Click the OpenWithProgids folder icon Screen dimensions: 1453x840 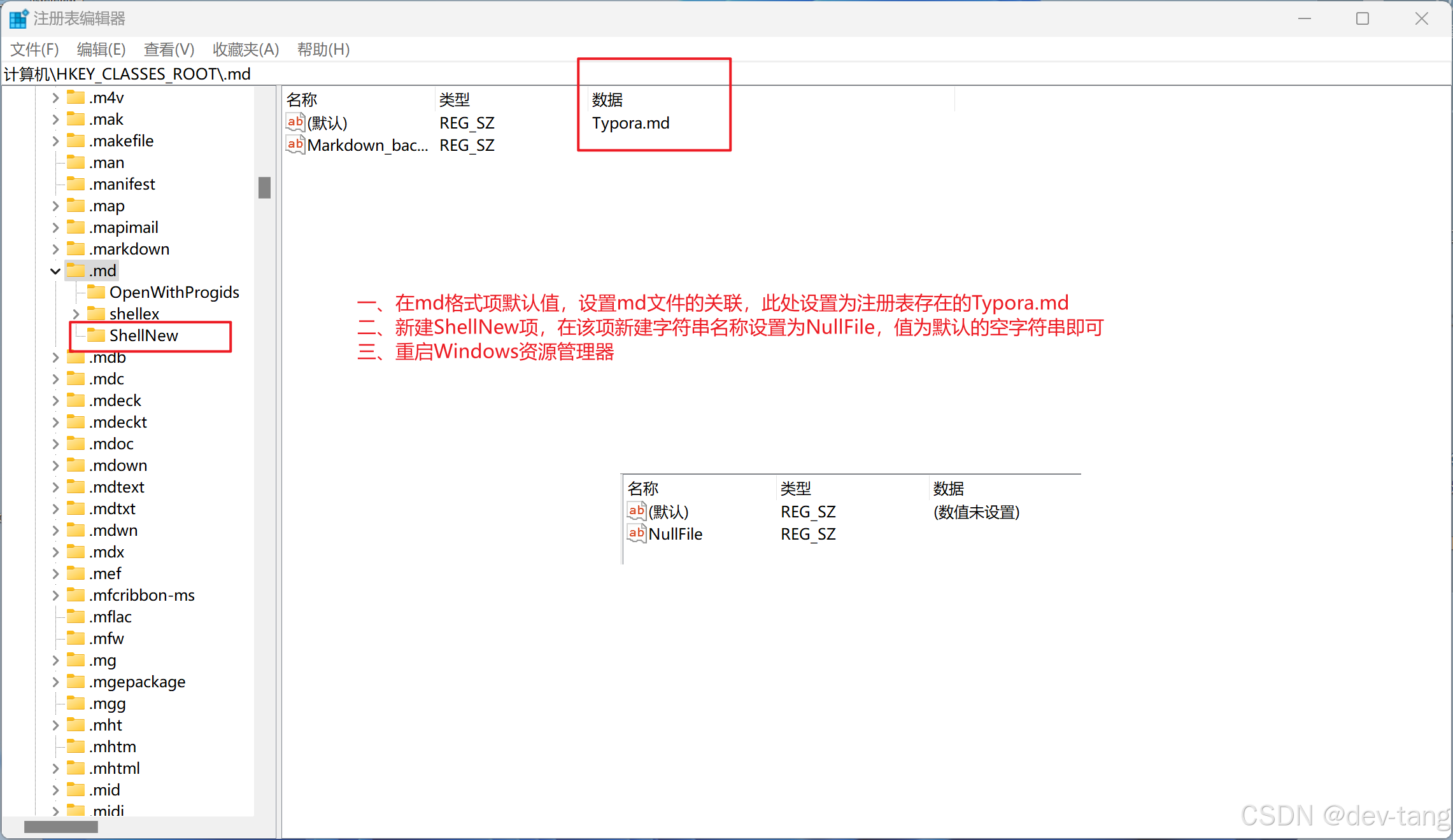(x=96, y=291)
